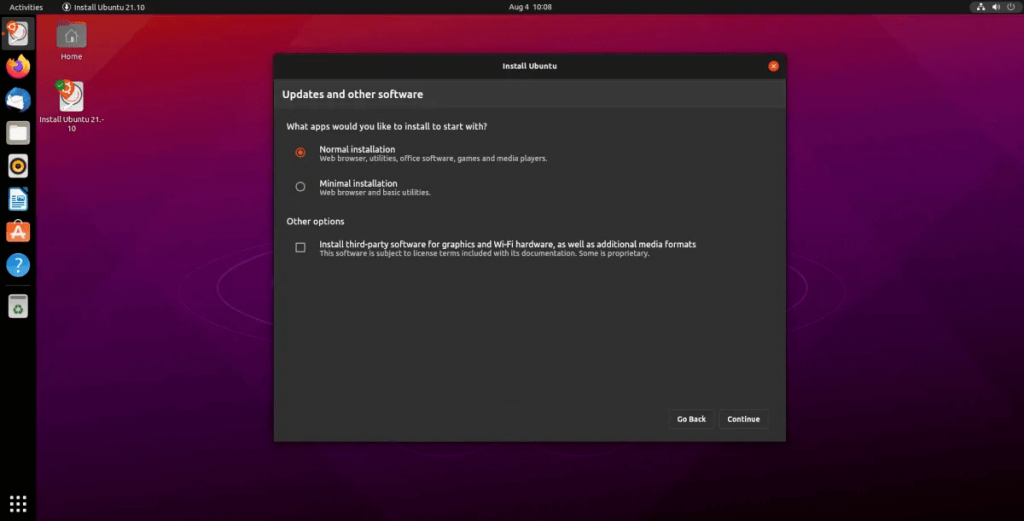Open Ubuntu Software store from dock
1024x521 pixels.
point(18,232)
